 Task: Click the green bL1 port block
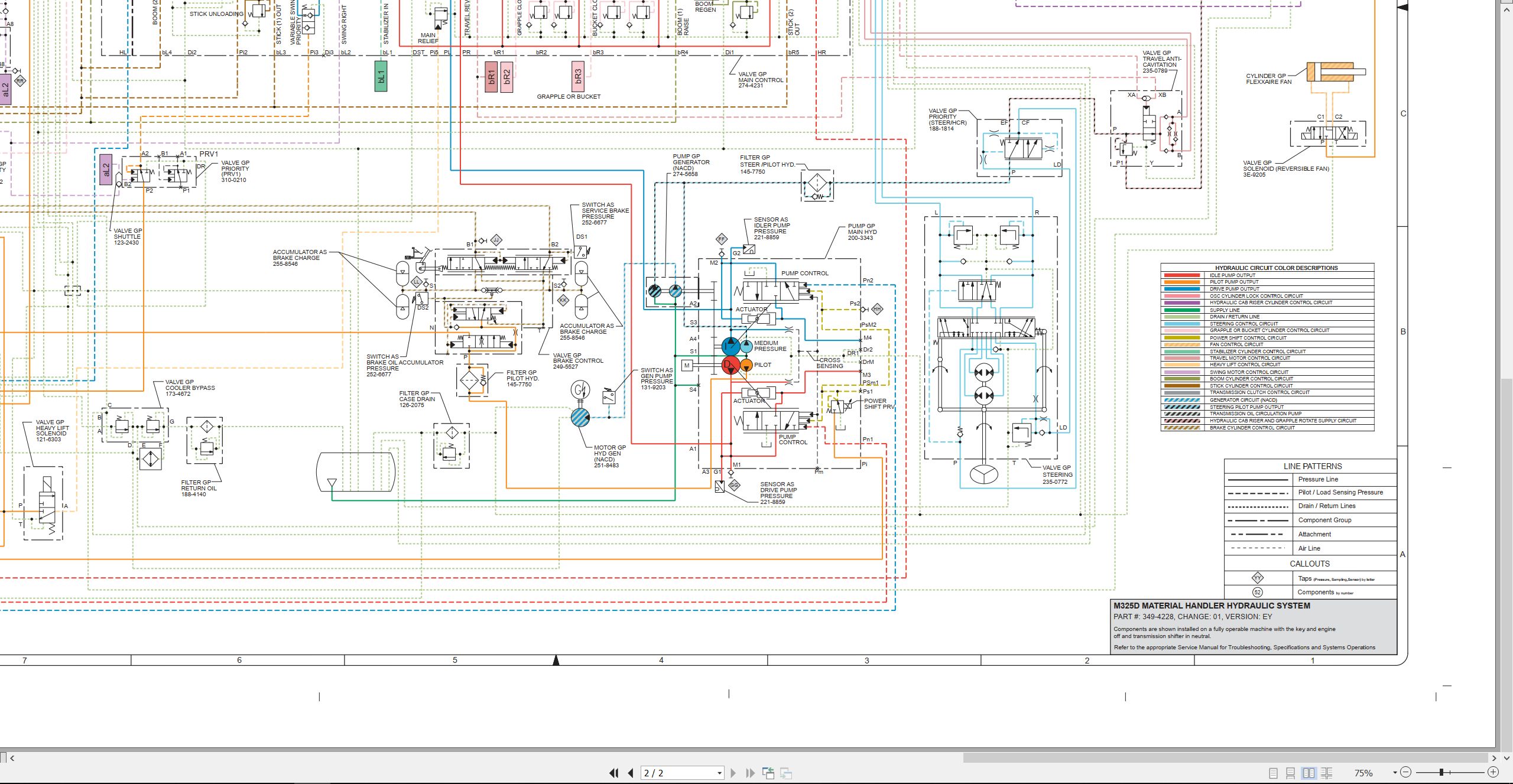(381, 76)
